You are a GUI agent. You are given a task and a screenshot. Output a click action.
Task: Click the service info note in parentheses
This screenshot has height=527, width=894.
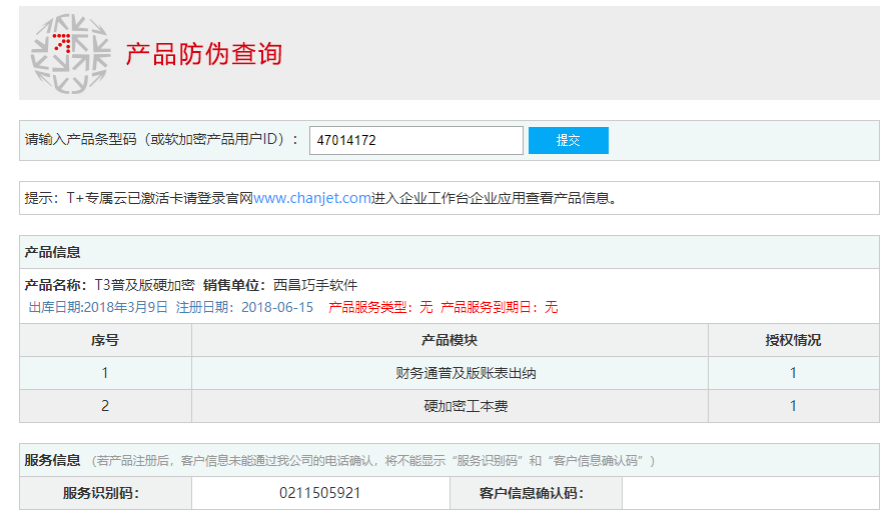tap(373, 461)
